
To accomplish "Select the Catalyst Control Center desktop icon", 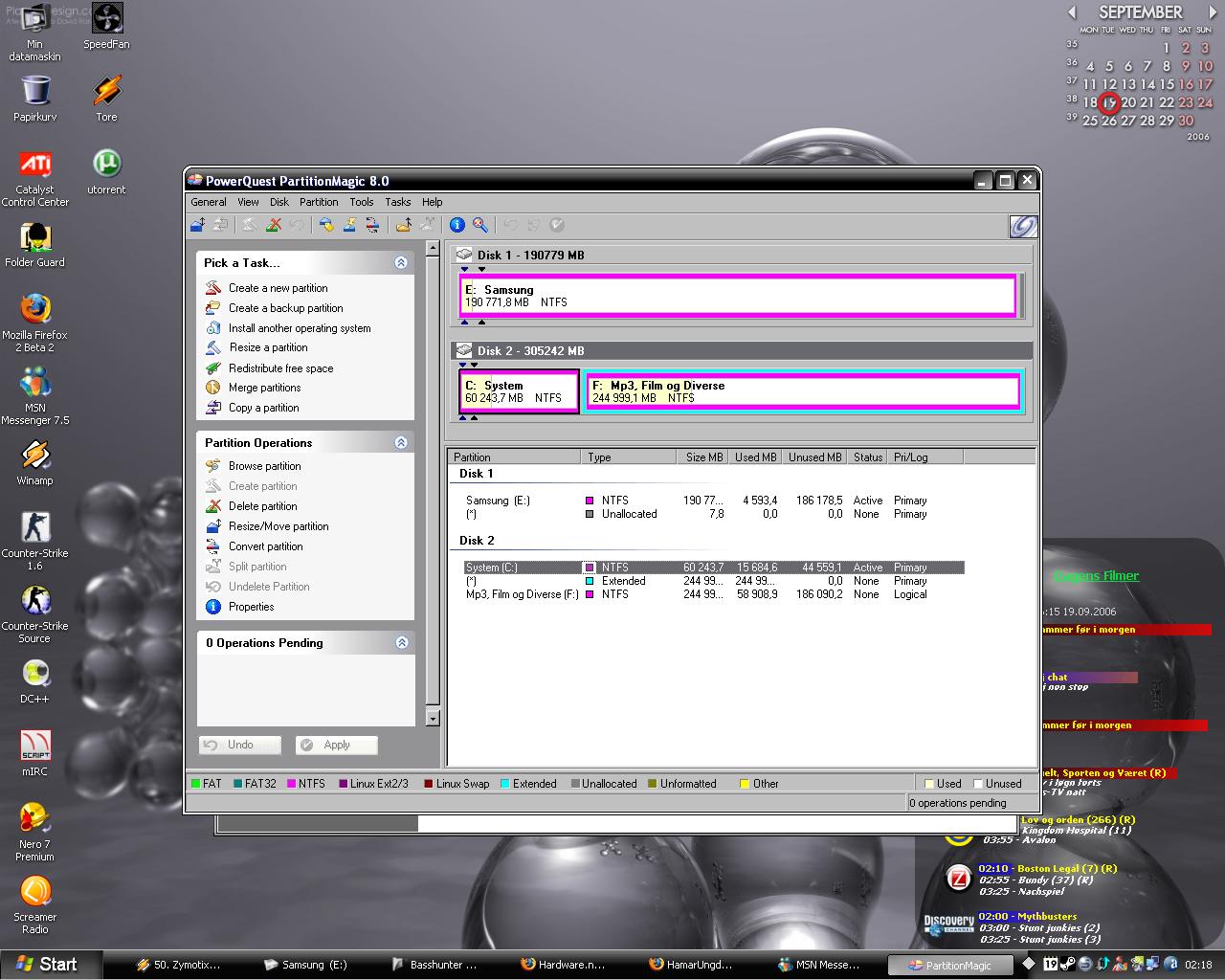I will point(35,178).
